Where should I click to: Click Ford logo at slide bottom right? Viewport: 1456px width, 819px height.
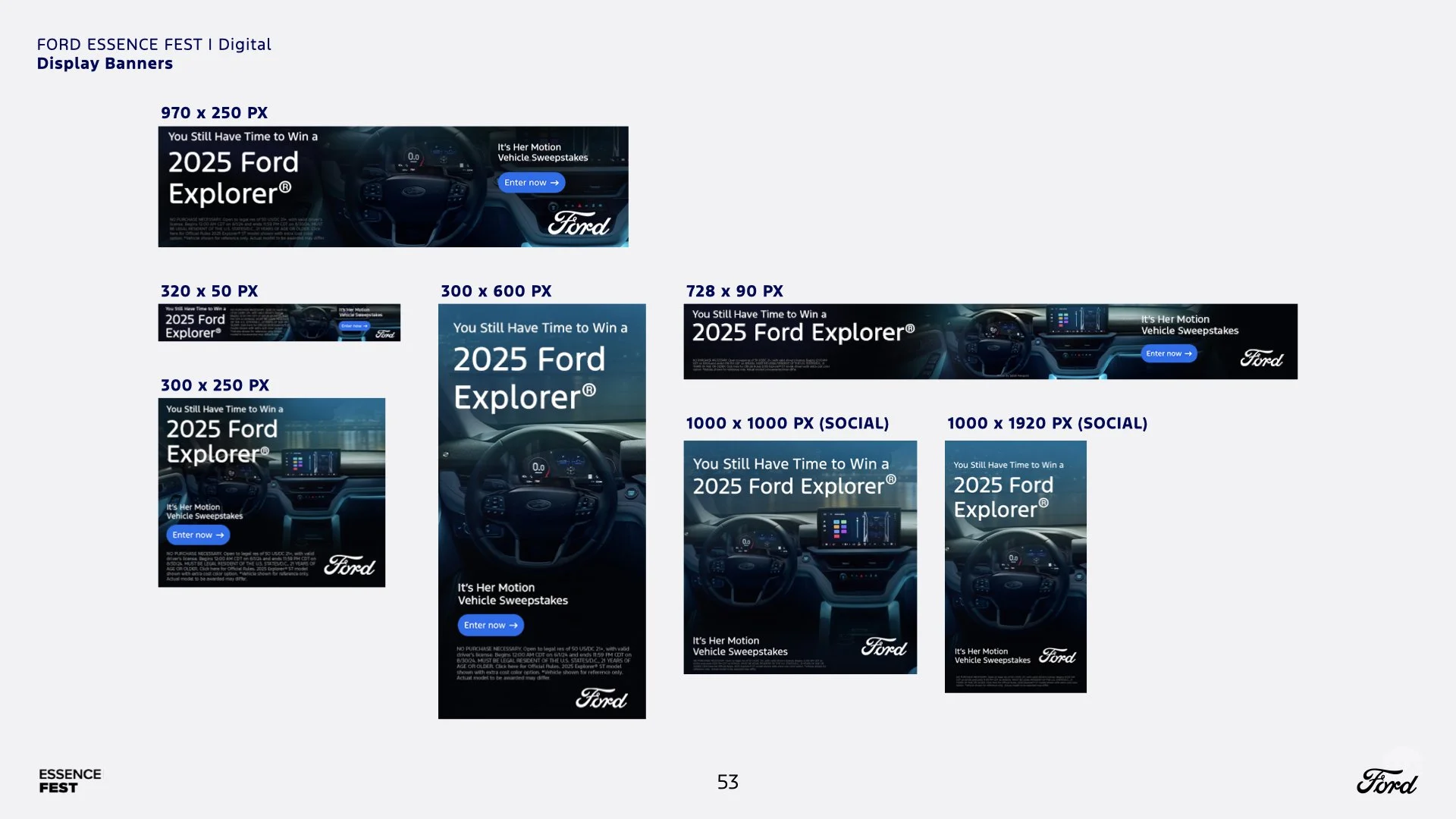point(1387,782)
